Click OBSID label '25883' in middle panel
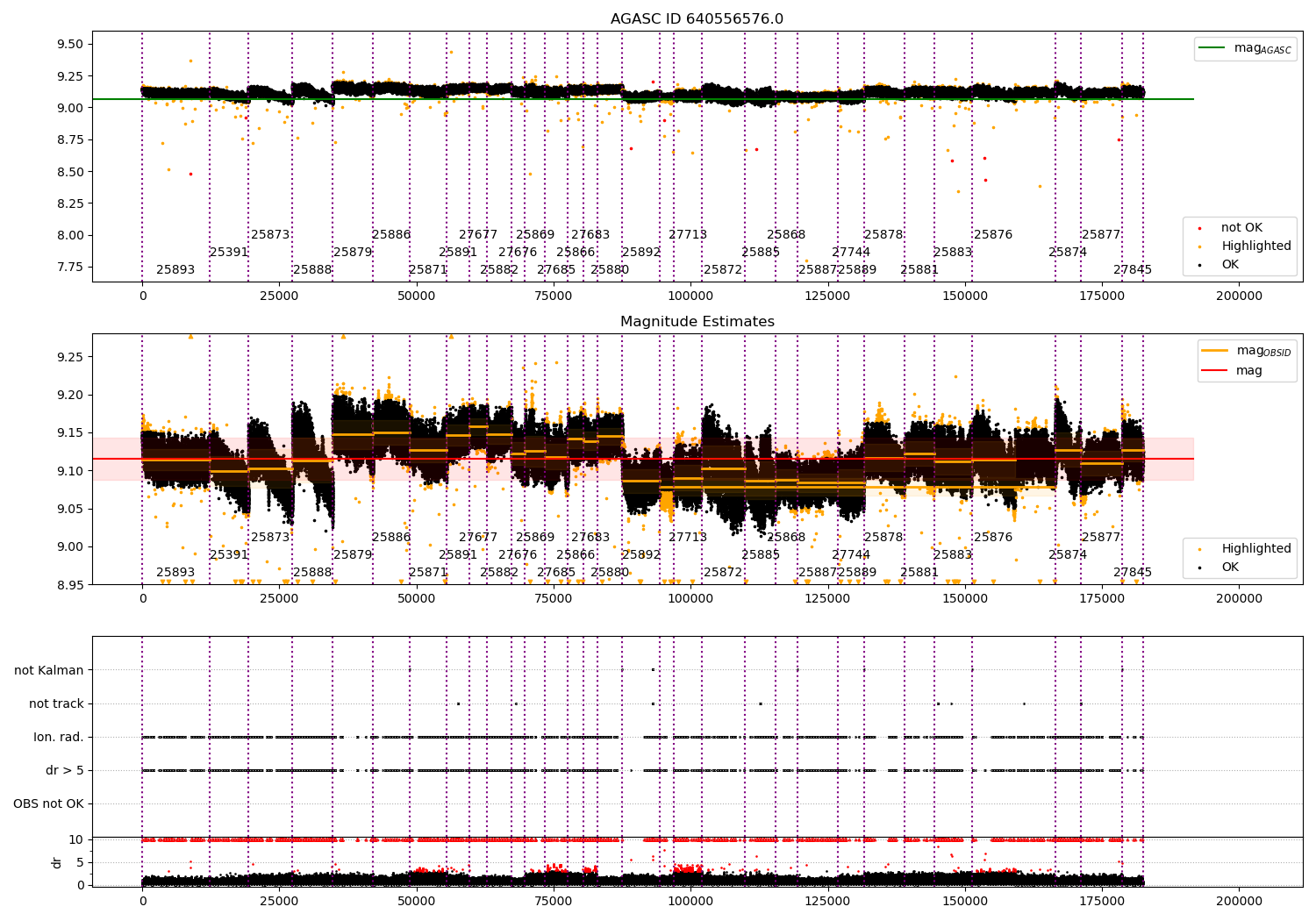The height and width of the screenshot is (921, 1316). click(953, 555)
